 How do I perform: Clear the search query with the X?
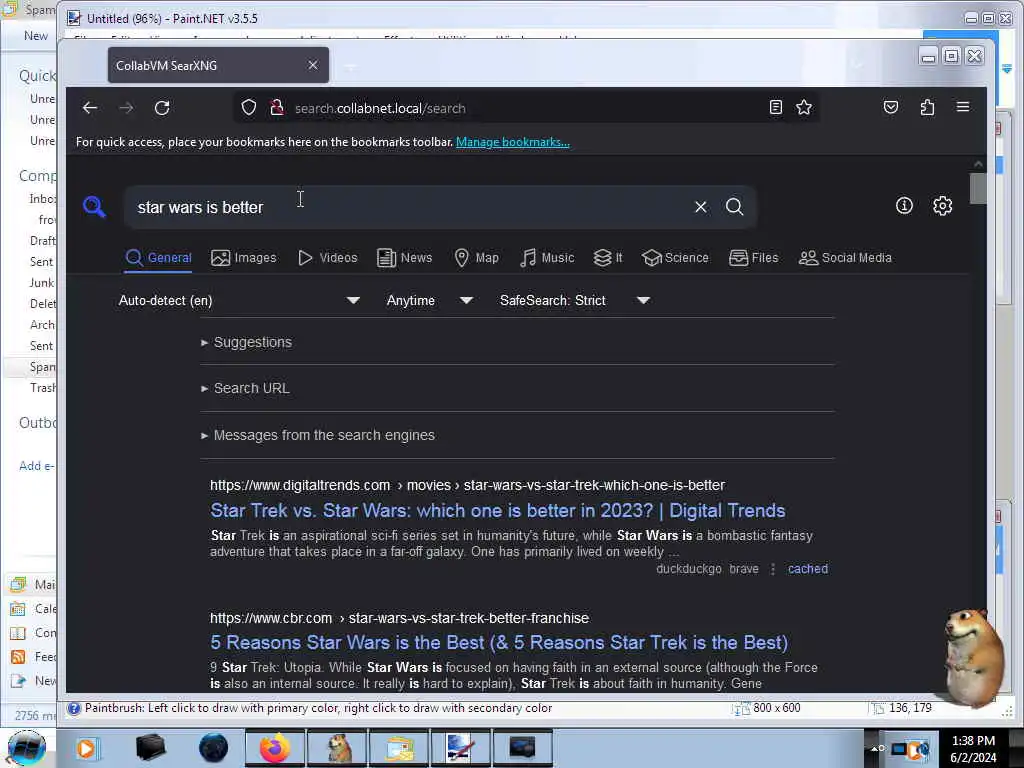701,207
